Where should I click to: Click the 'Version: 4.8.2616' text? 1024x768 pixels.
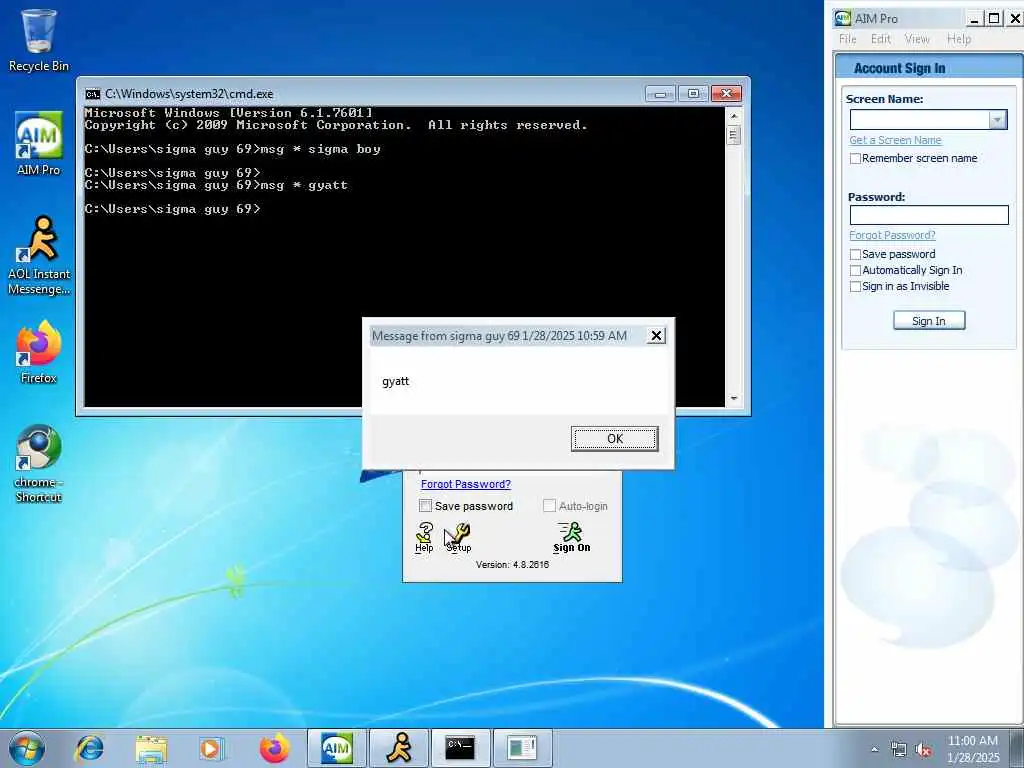pos(512,565)
